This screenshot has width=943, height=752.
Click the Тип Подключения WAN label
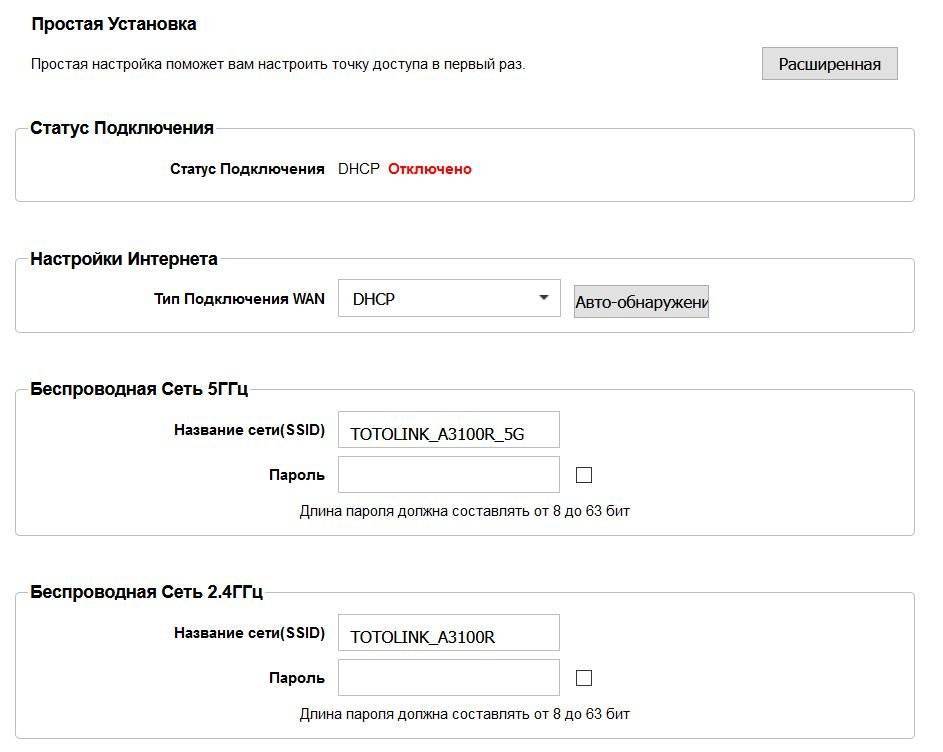239,298
